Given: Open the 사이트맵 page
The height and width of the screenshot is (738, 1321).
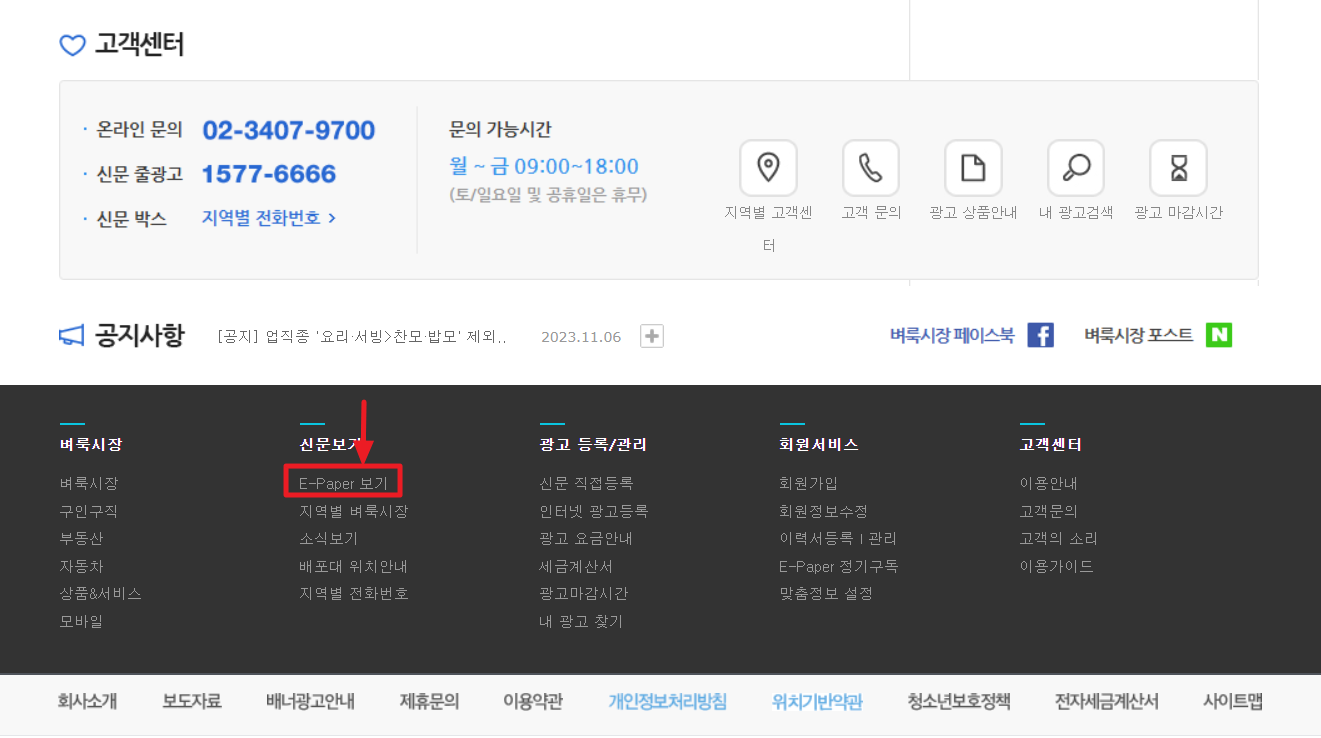Looking at the screenshot, I should [1231, 702].
